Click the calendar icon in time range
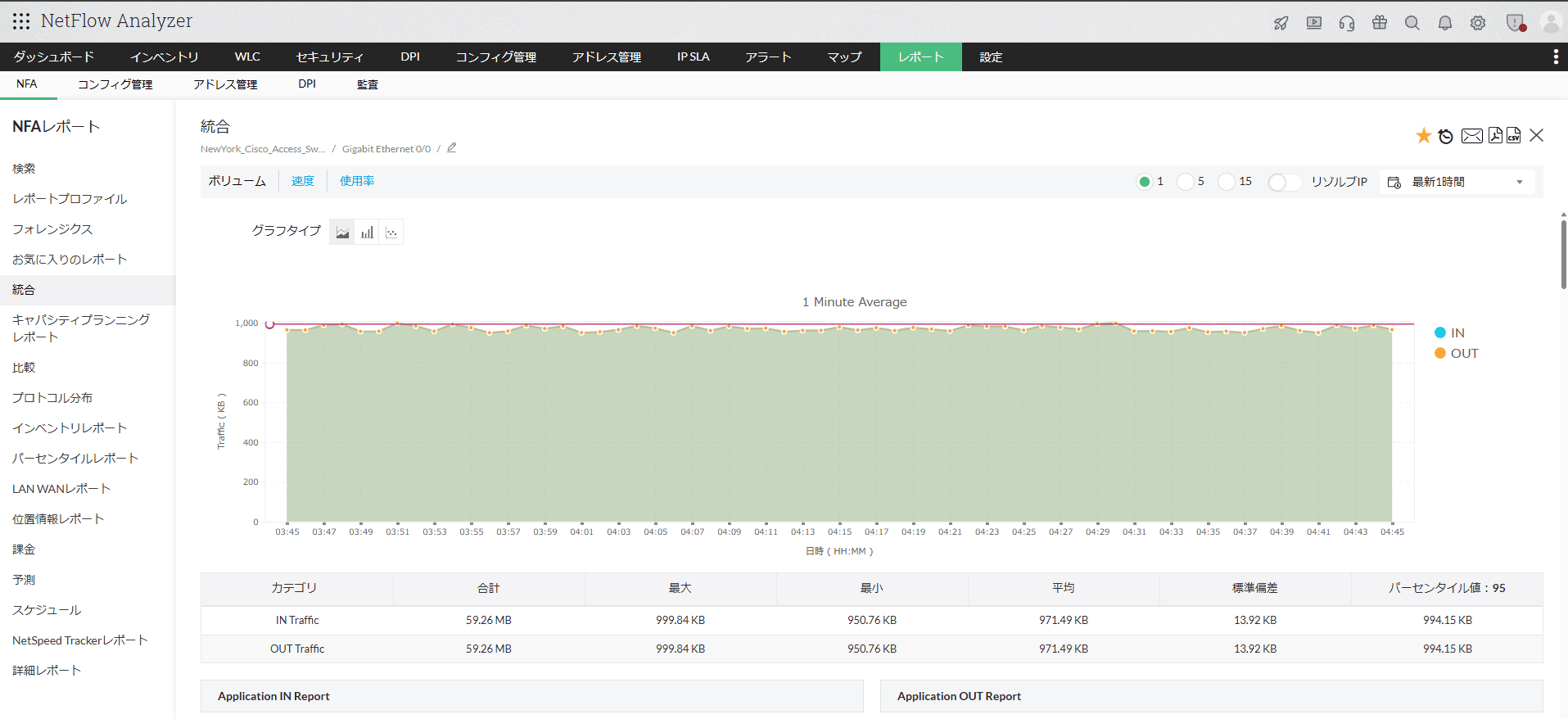Image resolution: width=1568 pixels, height=719 pixels. pyautogui.click(x=1394, y=182)
